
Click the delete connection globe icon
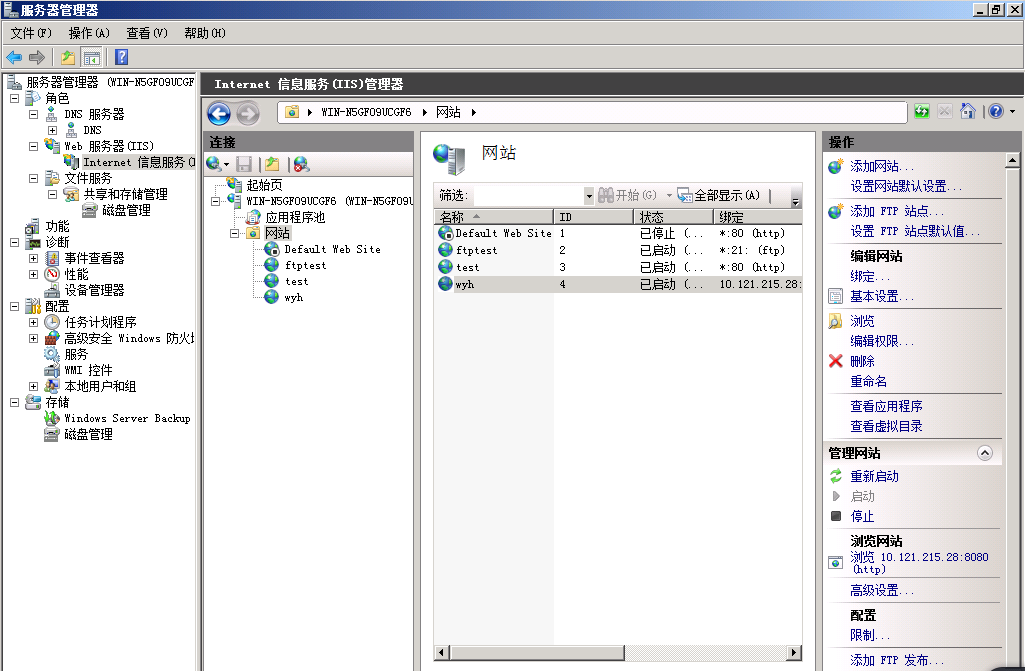coord(301,163)
